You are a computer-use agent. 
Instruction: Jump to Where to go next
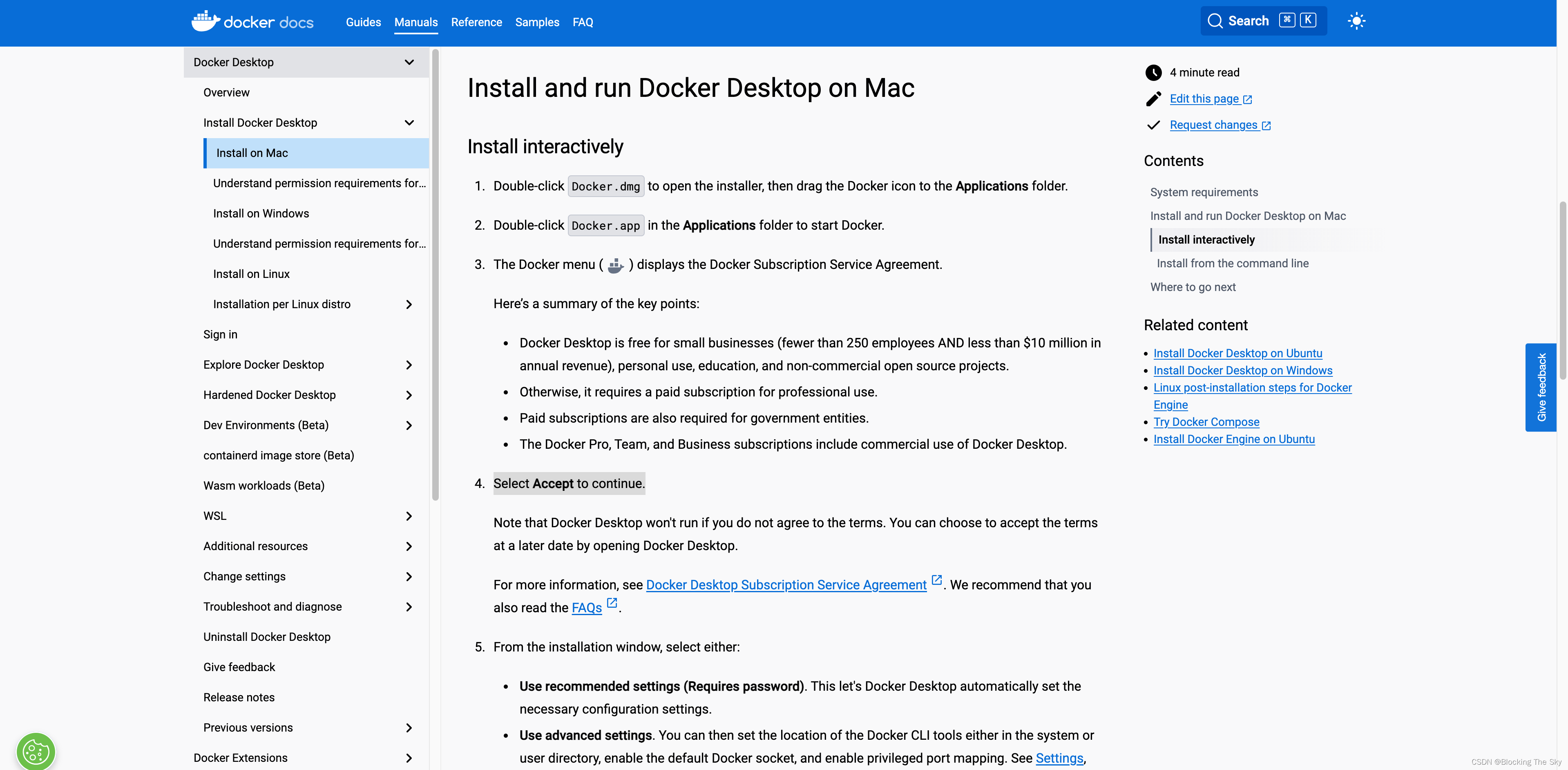click(1193, 287)
